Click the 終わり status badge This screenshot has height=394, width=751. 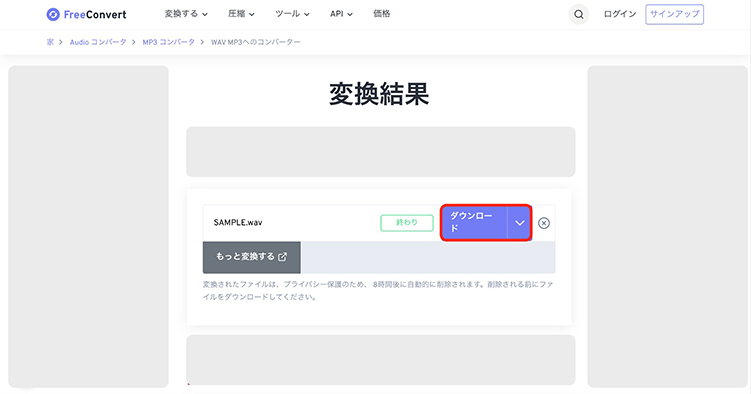point(407,223)
